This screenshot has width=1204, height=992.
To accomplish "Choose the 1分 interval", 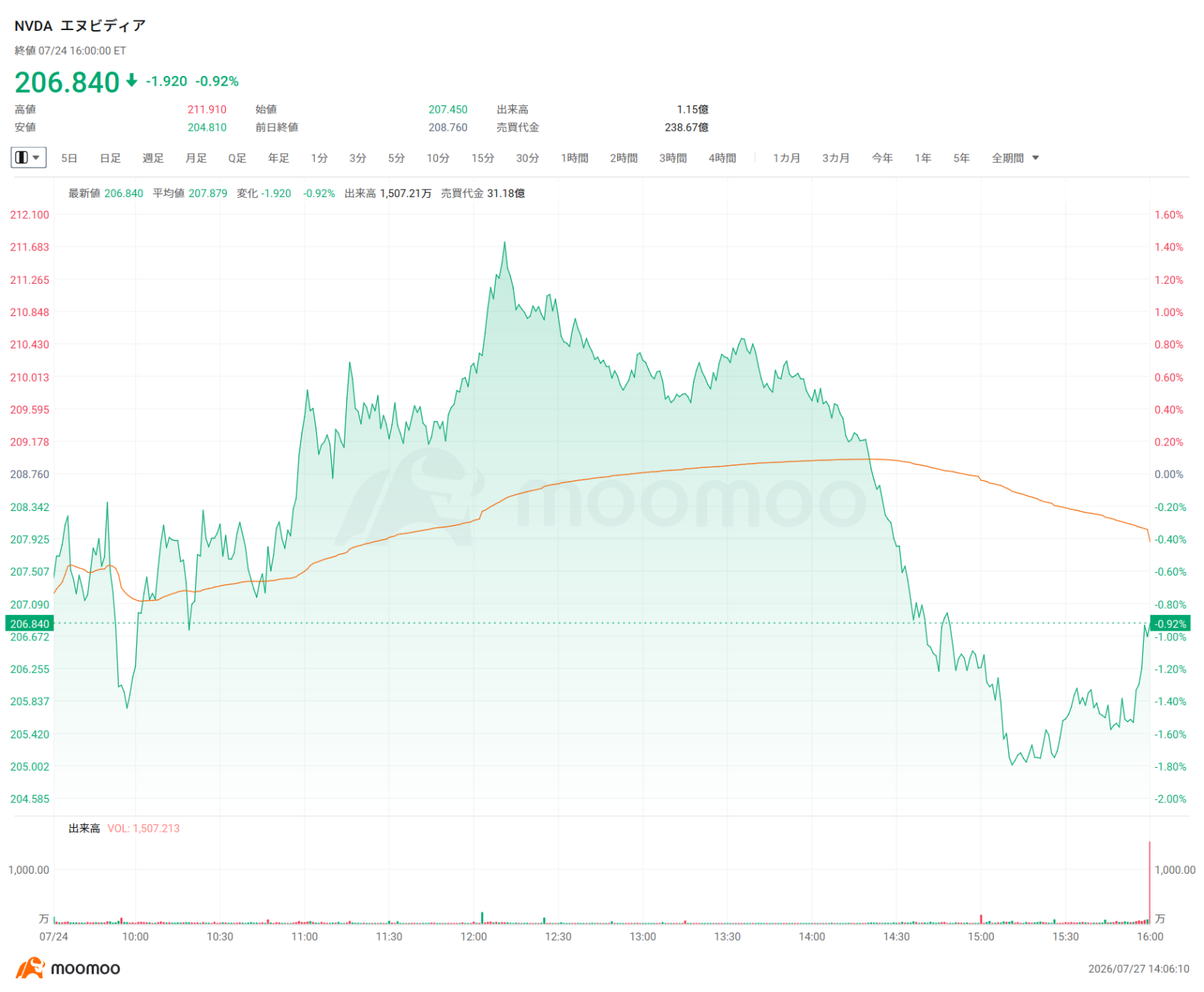I will (319, 158).
